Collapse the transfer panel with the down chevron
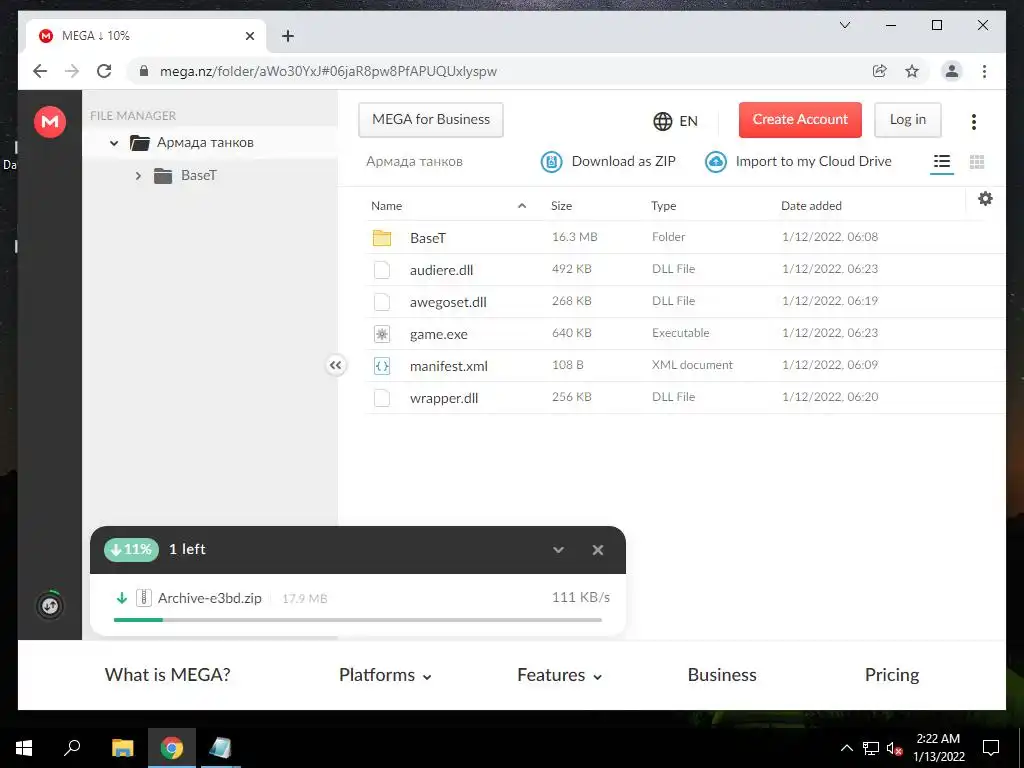 pos(558,550)
